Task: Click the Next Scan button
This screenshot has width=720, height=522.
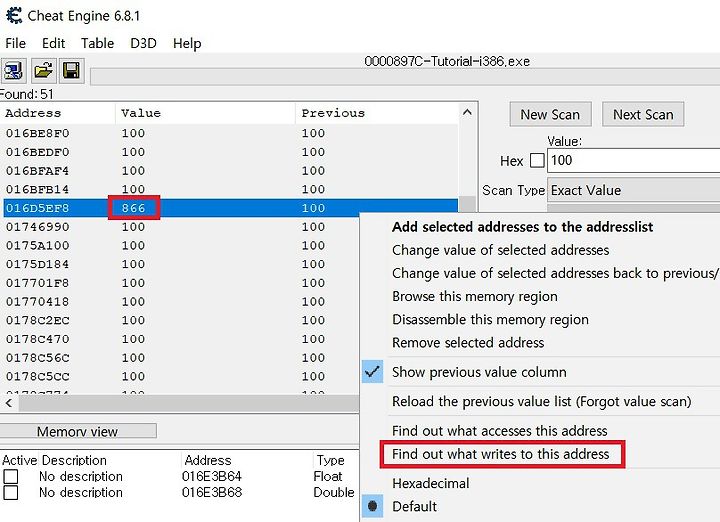Action: click(x=643, y=114)
